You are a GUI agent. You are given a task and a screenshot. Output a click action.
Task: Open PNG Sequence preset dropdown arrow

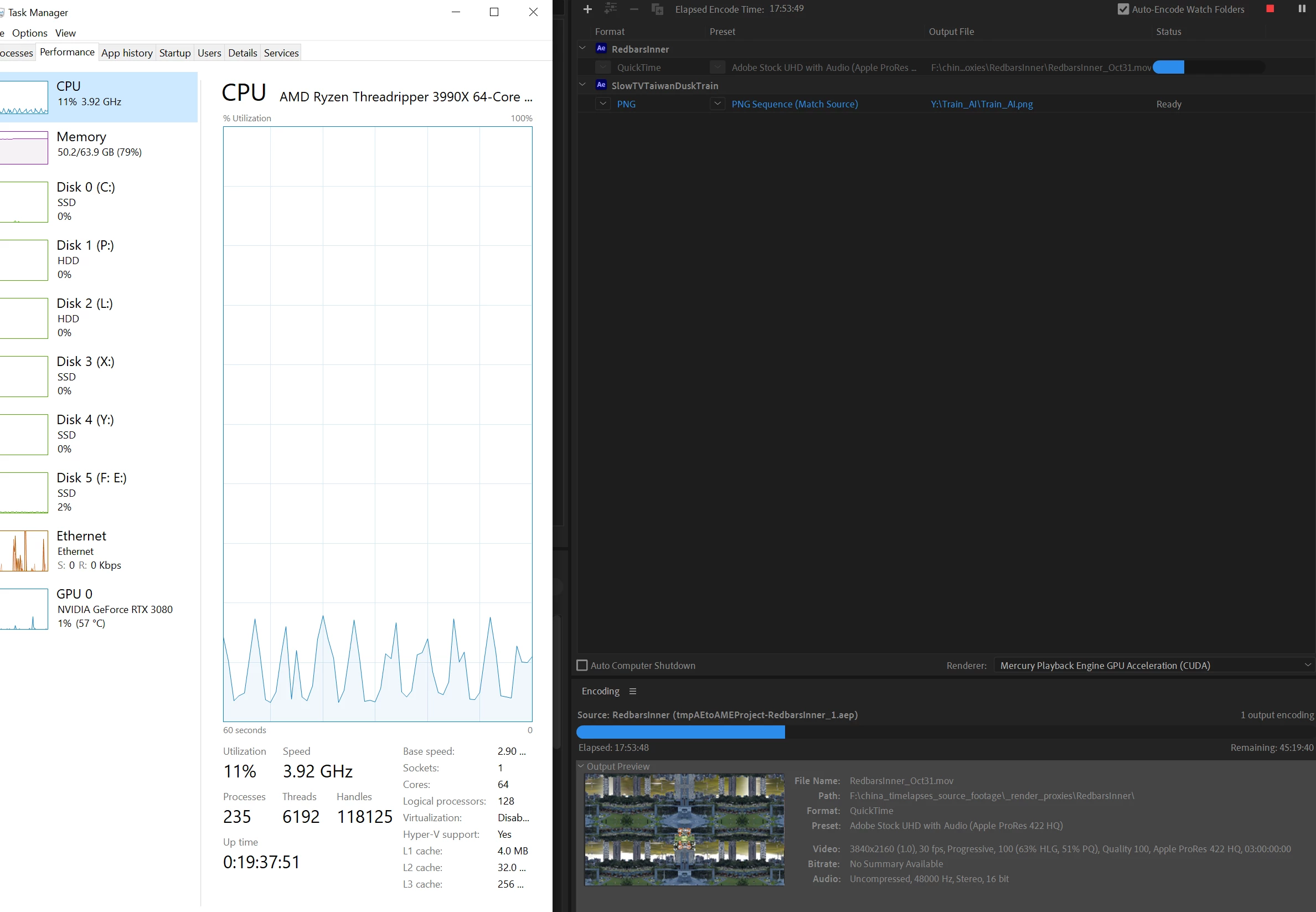click(718, 104)
